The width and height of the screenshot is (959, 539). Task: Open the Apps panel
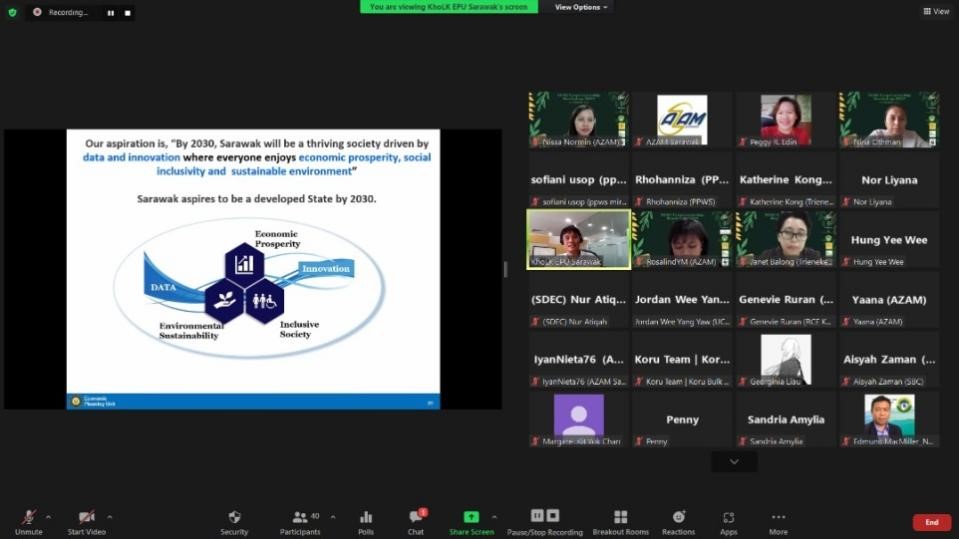click(x=728, y=521)
